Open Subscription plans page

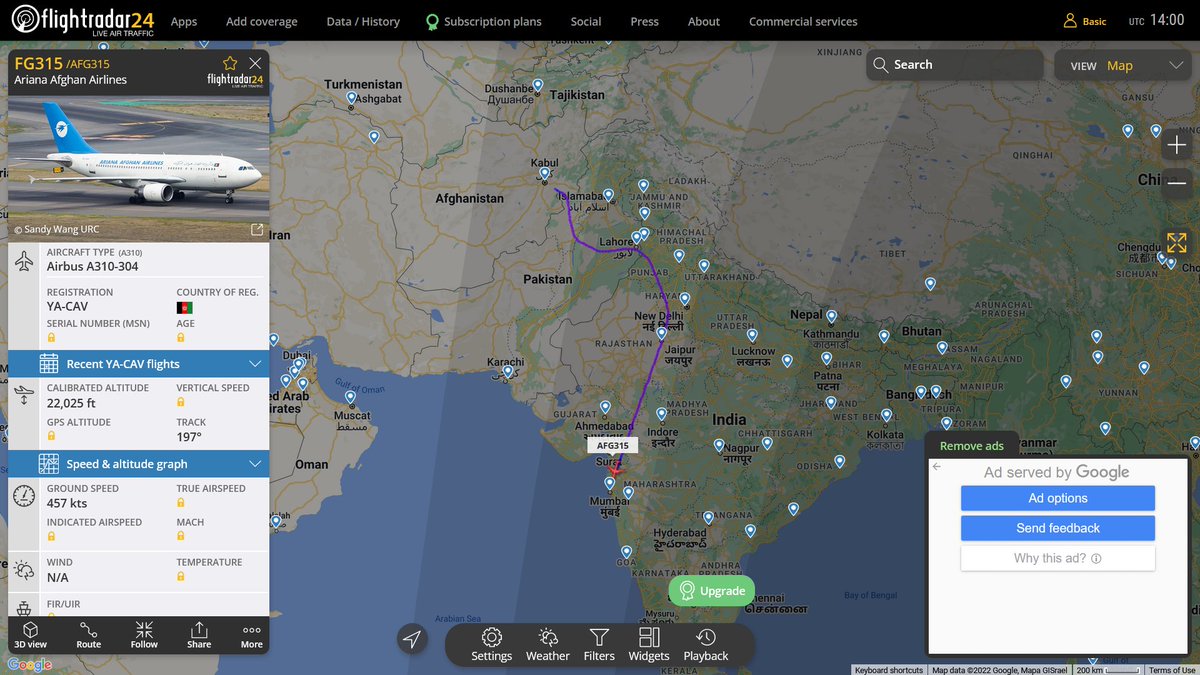tap(484, 21)
